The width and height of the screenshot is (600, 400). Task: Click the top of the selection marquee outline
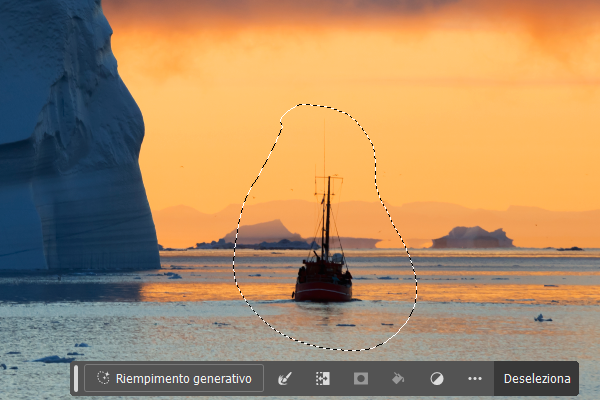pyautogui.click(x=312, y=104)
